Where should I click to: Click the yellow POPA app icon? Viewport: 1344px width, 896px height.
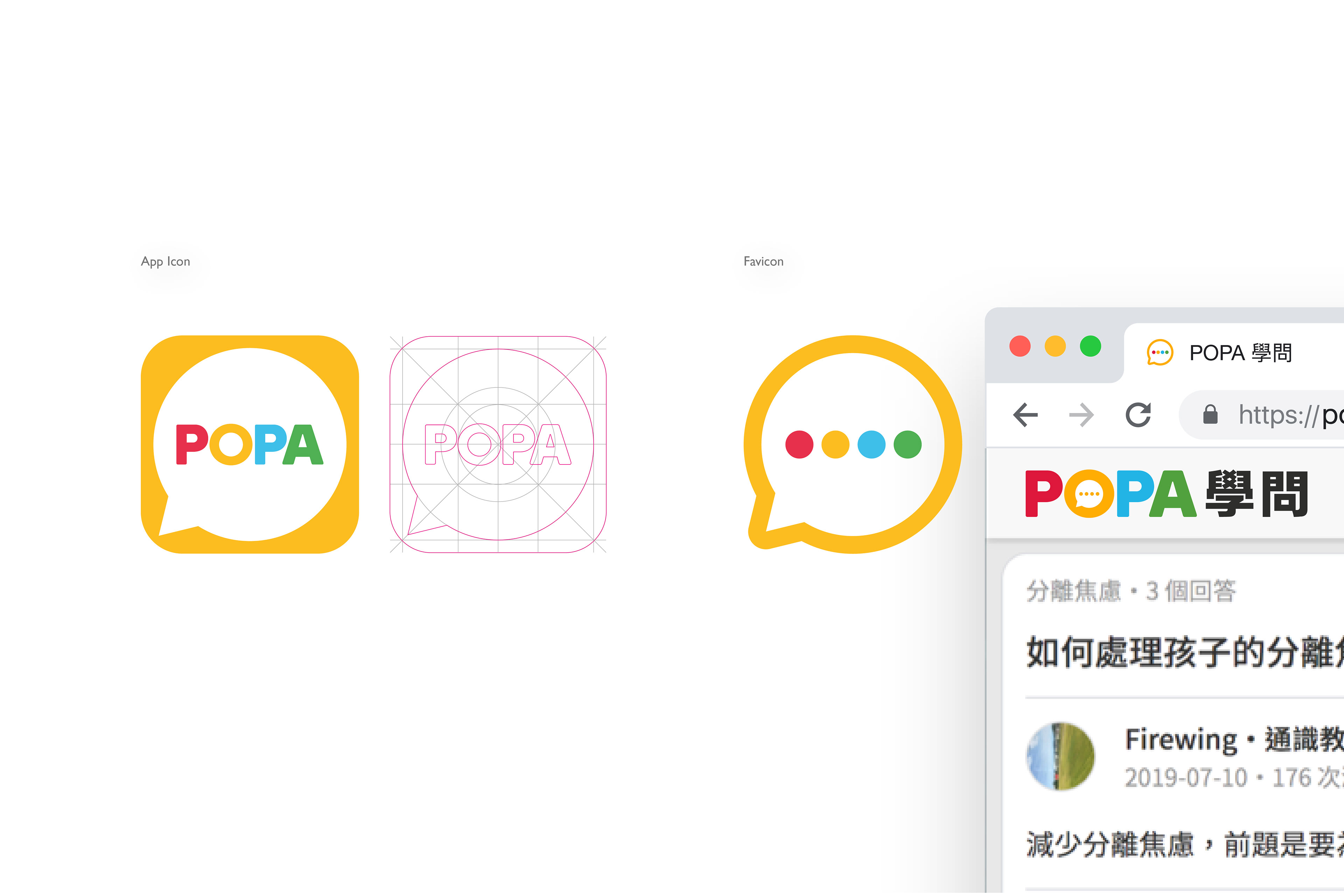click(x=250, y=444)
